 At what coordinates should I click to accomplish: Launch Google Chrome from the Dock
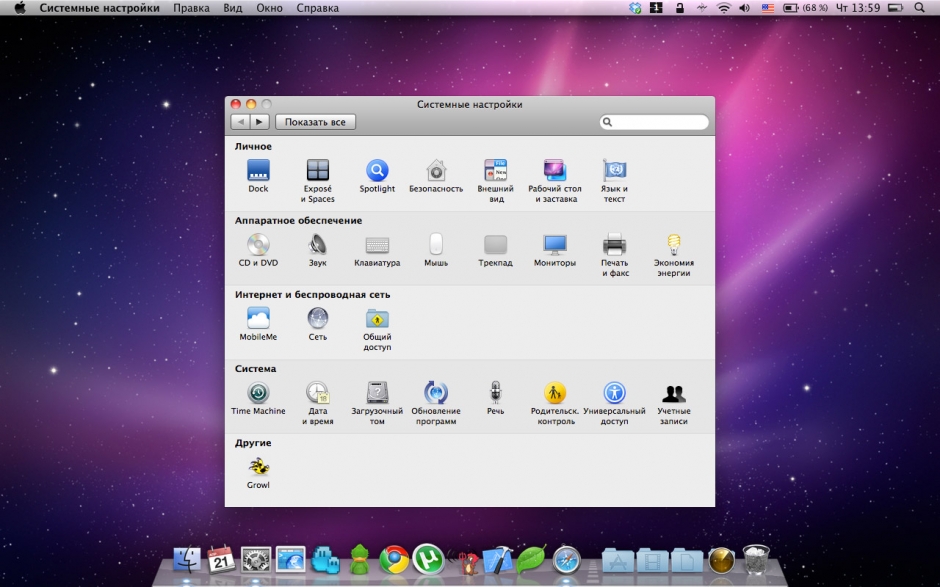coord(394,560)
